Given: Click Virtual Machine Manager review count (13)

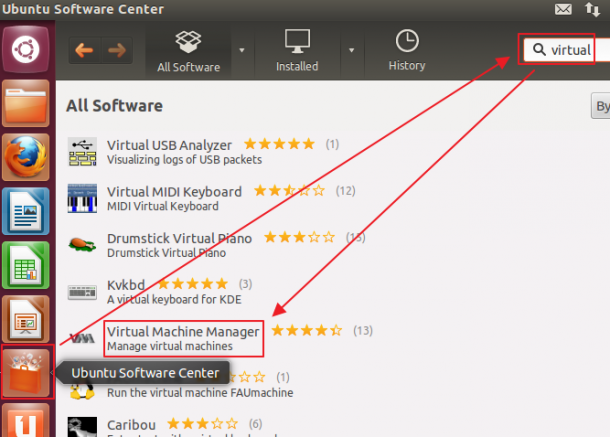Looking at the screenshot, I should point(363,331).
